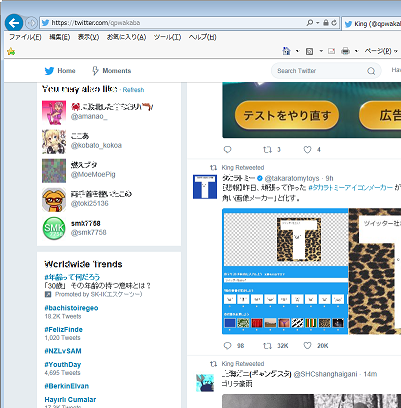Click the Home icon in the command bar
The height and width of the screenshot is (408, 401).
pos(286,51)
